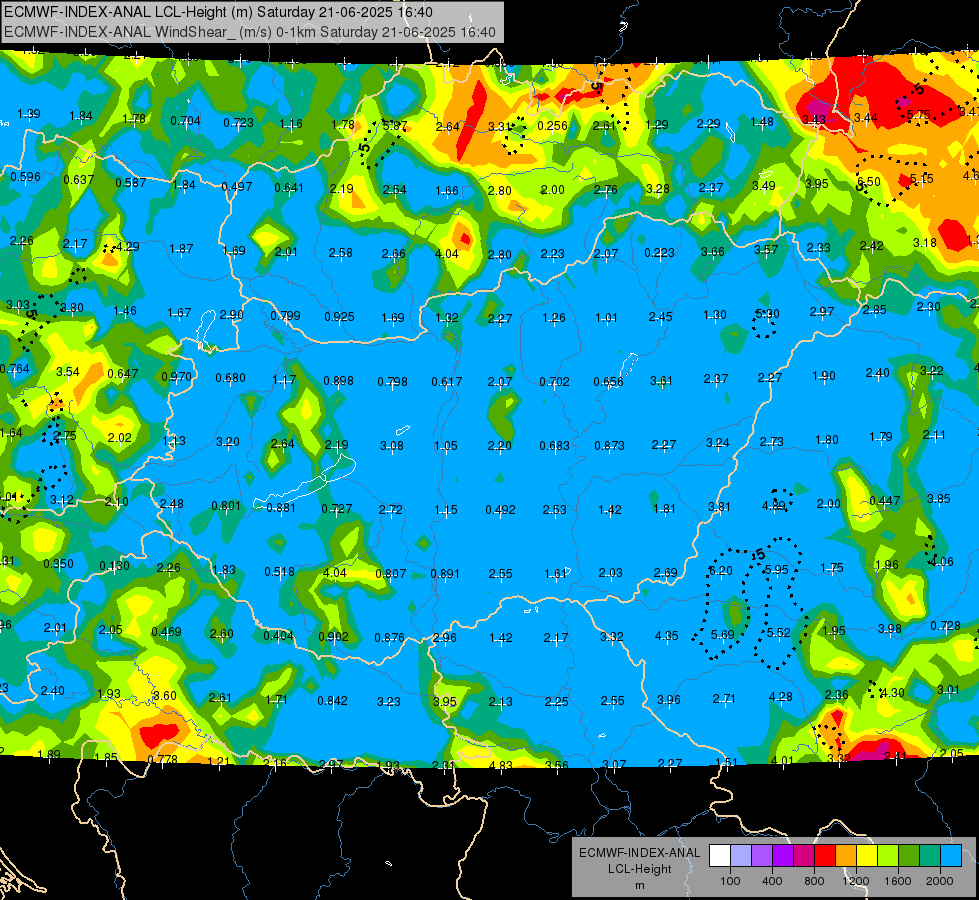Click wind shear value 6.50
The height and width of the screenshot is (900, 979).
pyautogui.click(x=869, y=182)
